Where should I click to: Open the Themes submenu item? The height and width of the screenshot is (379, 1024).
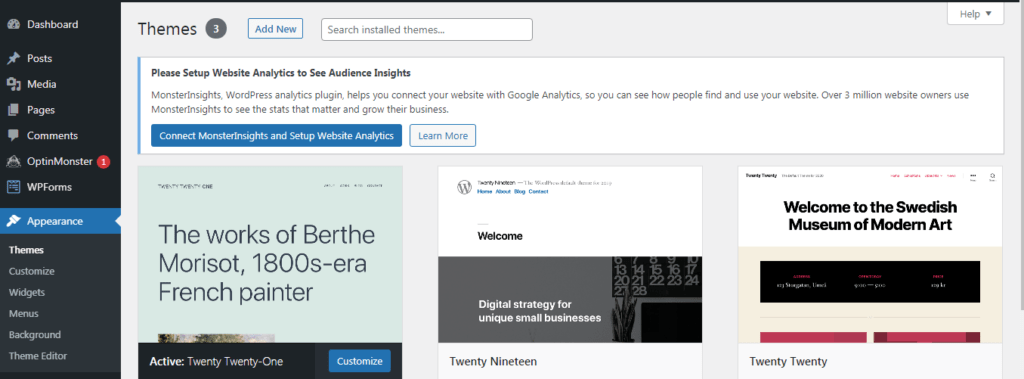point(26,250)
